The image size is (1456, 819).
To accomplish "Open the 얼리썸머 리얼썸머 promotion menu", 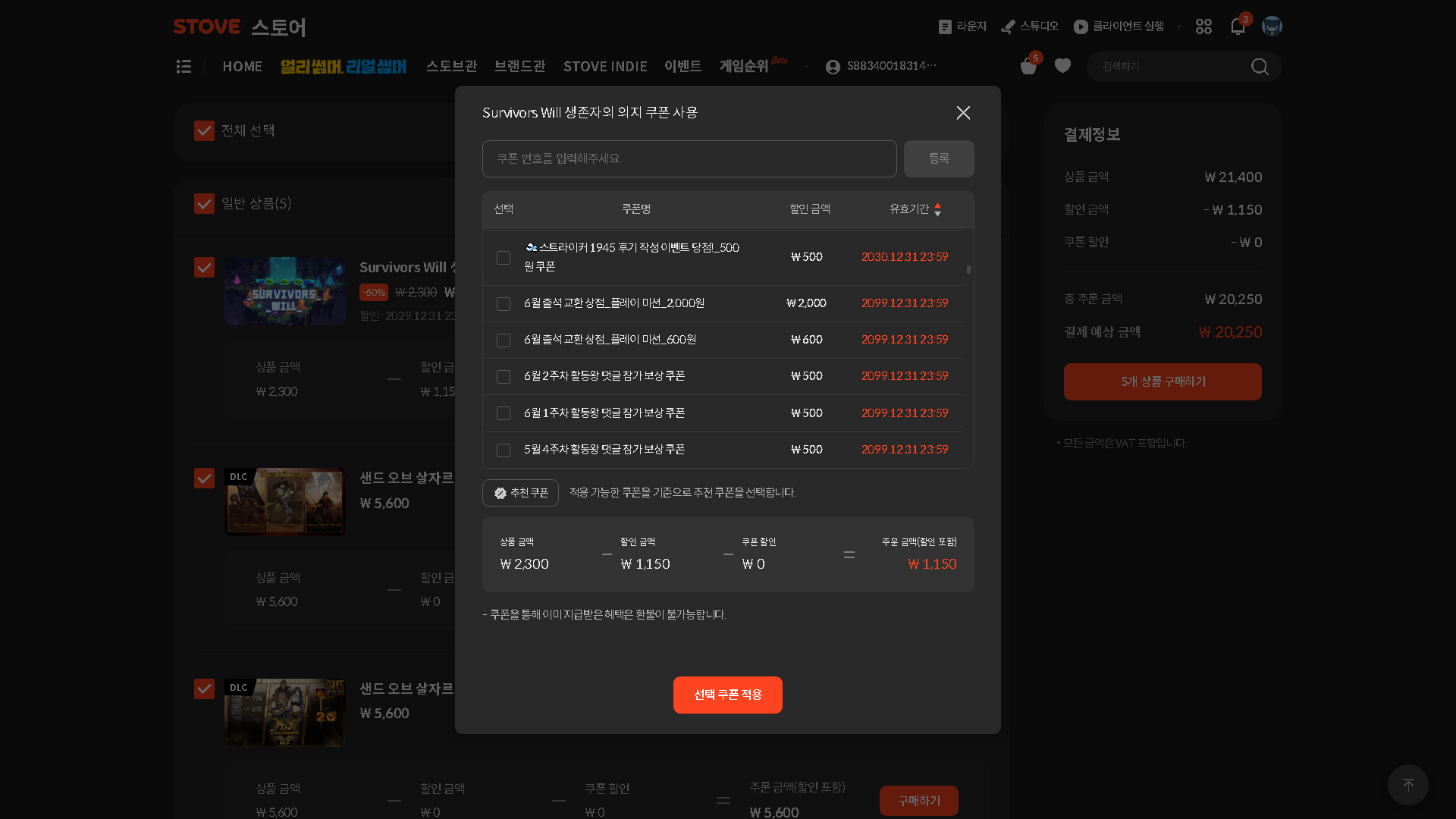I will 344,67.
